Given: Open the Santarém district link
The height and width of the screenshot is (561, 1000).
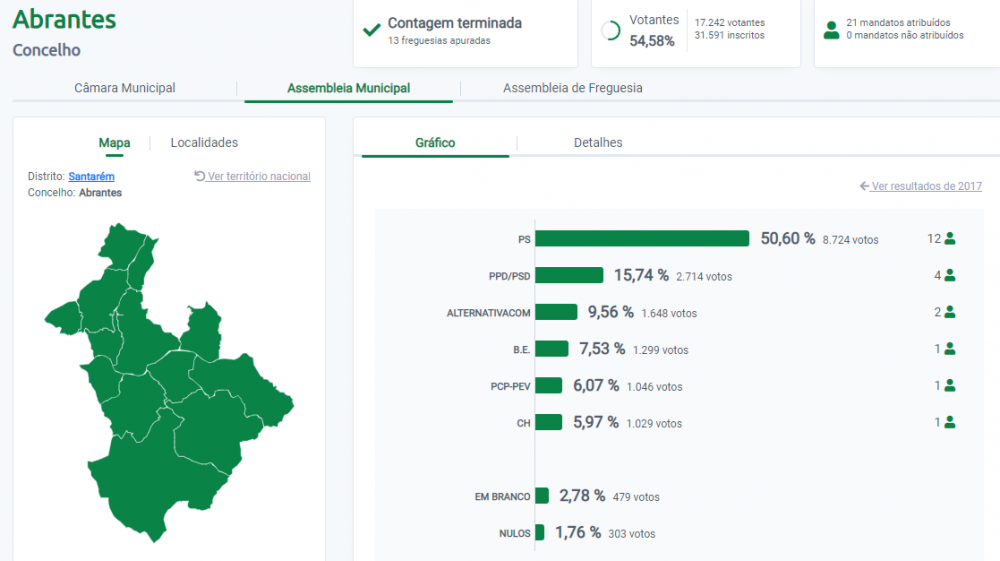Looking at the screenshot, I should click(x=91, y=177).
